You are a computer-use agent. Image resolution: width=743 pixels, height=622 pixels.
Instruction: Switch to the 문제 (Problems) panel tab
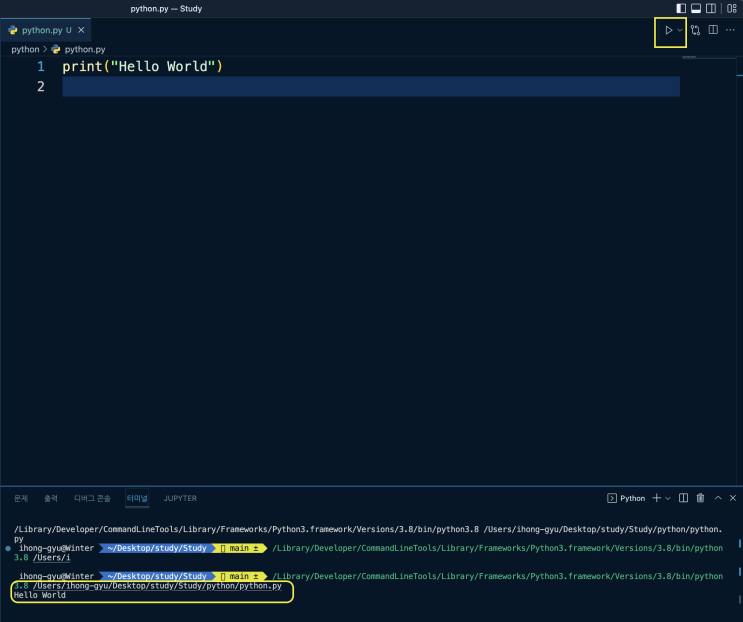tap(21, 498)
